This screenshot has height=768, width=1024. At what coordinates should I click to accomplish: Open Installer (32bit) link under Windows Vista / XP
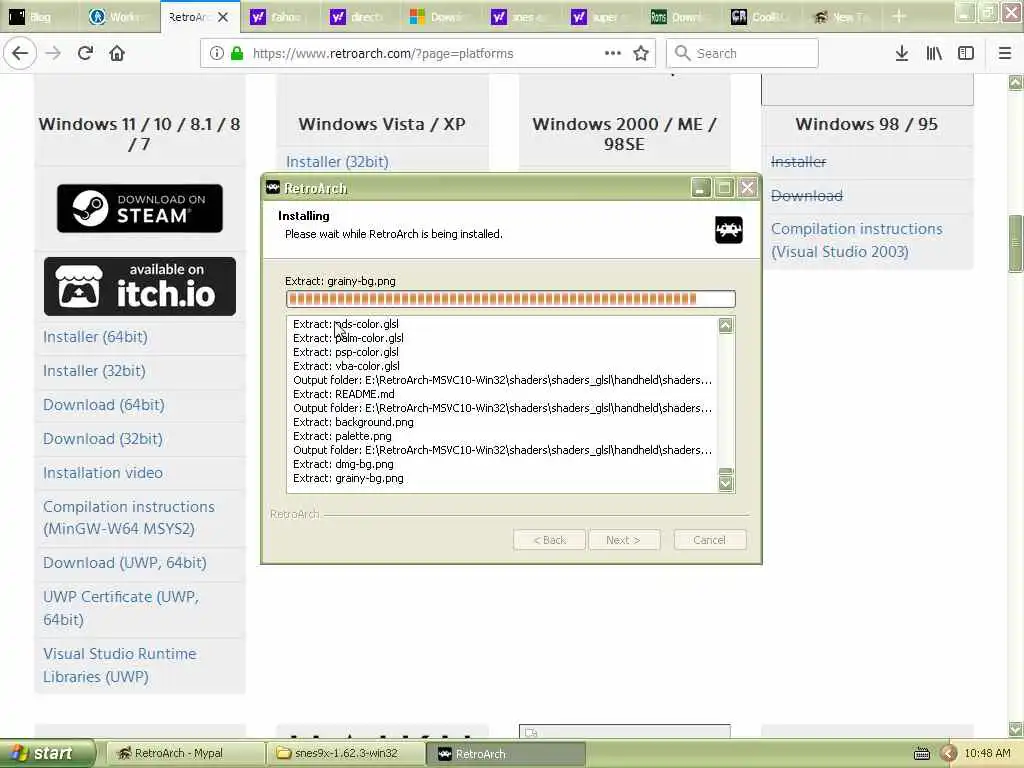(x=337, y=161)
